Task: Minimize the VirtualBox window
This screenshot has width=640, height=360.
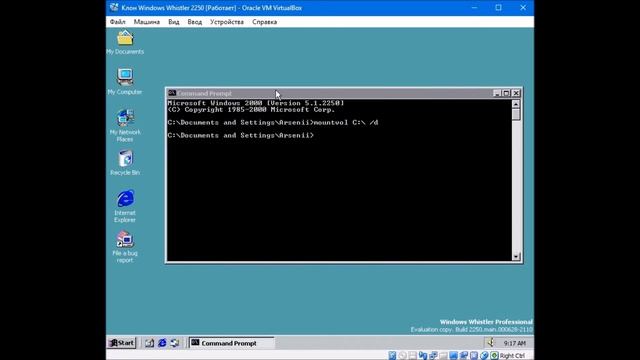Action: pos(474,7)
